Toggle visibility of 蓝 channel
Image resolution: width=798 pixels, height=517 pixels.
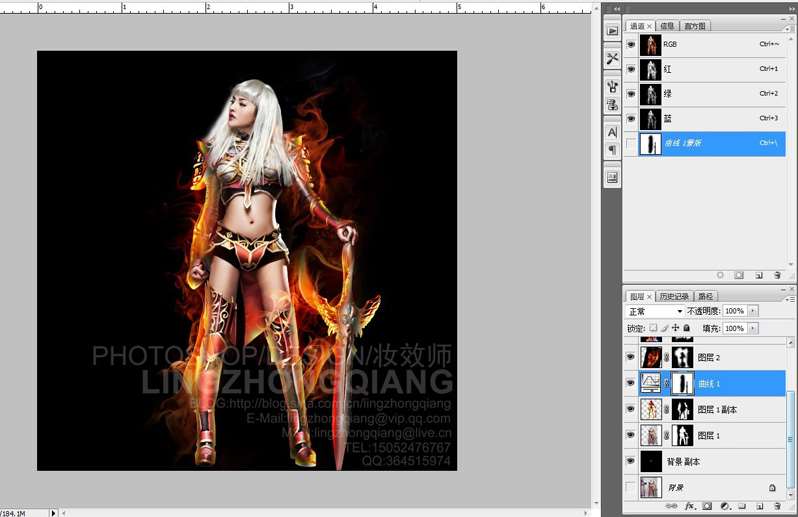tap(631, 119)
